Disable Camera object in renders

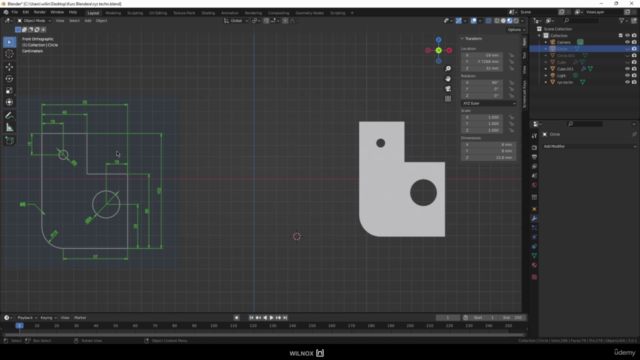[634, 42]
